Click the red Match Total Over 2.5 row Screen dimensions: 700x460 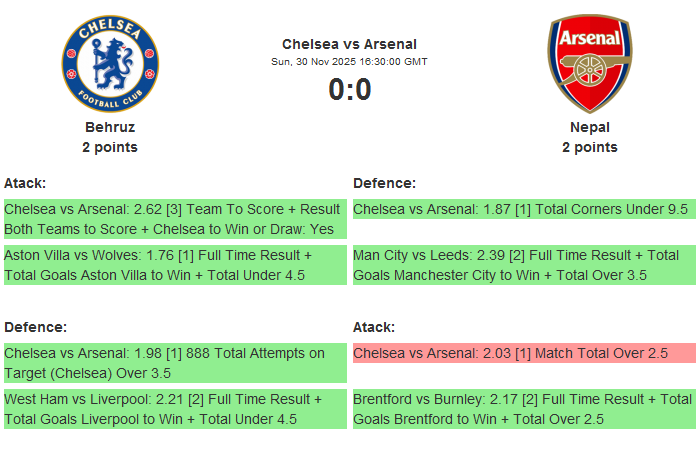point(524,353)
